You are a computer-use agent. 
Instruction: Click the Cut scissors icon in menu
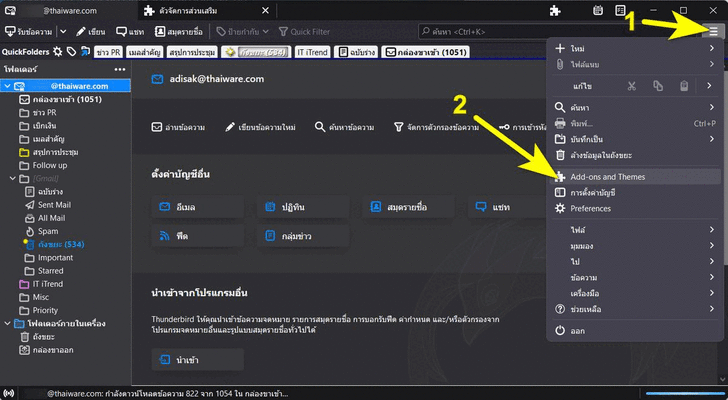(x=631, y=86)
